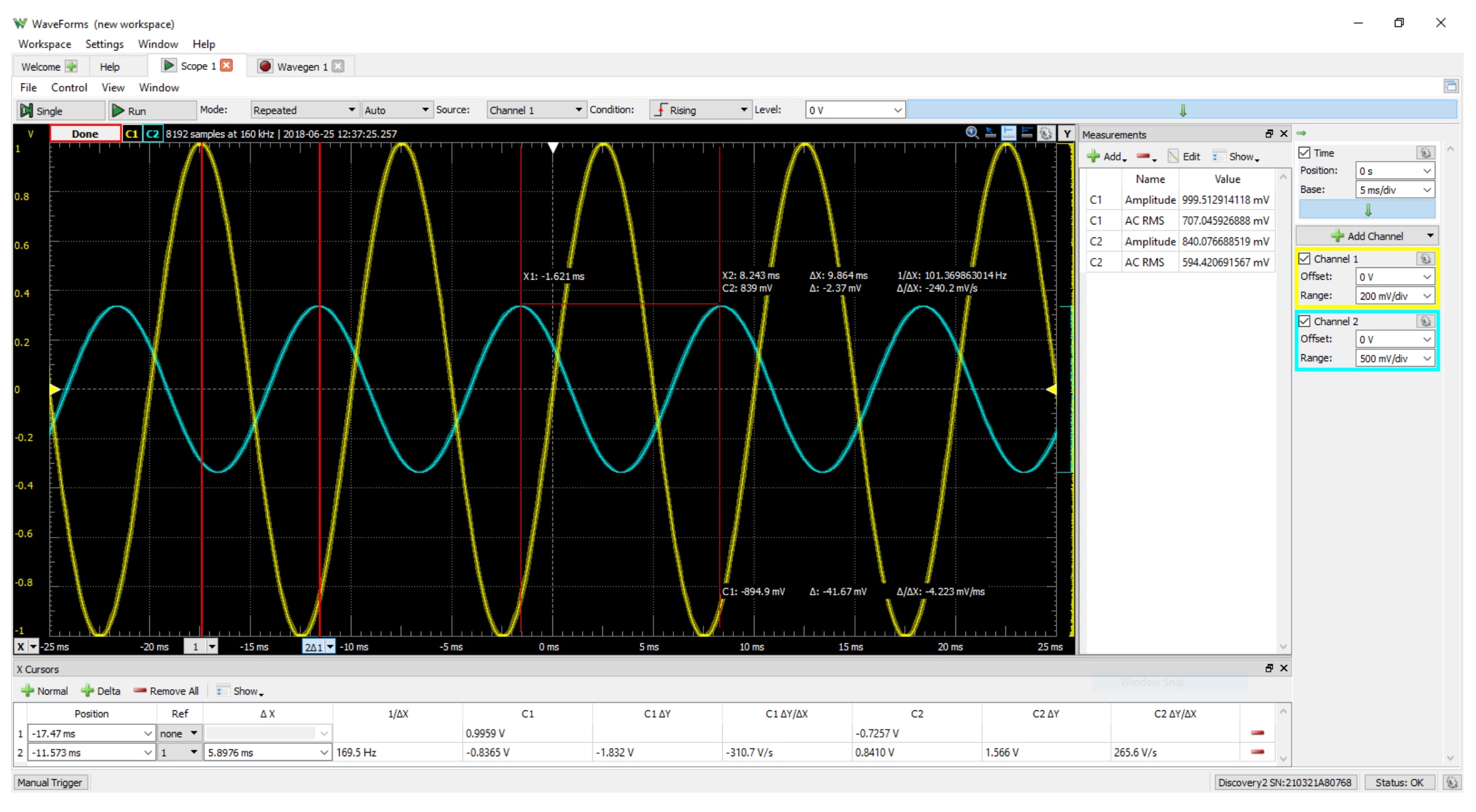Switch to the Wavegen 1 tab
The height and width of the screenshot is (812, 1476).
tap(301, 66)
